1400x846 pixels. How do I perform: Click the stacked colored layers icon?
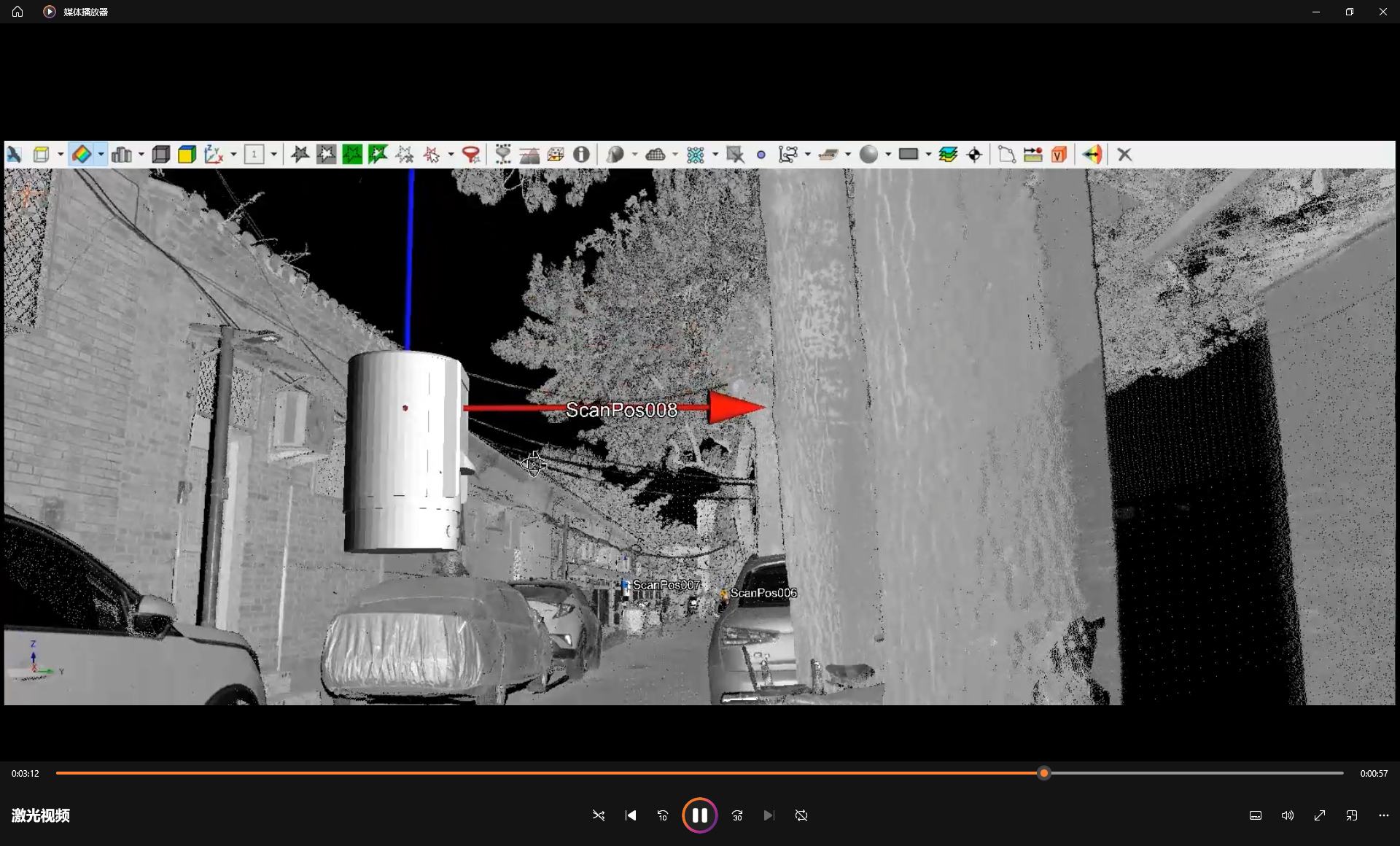[x=948, y=155]
